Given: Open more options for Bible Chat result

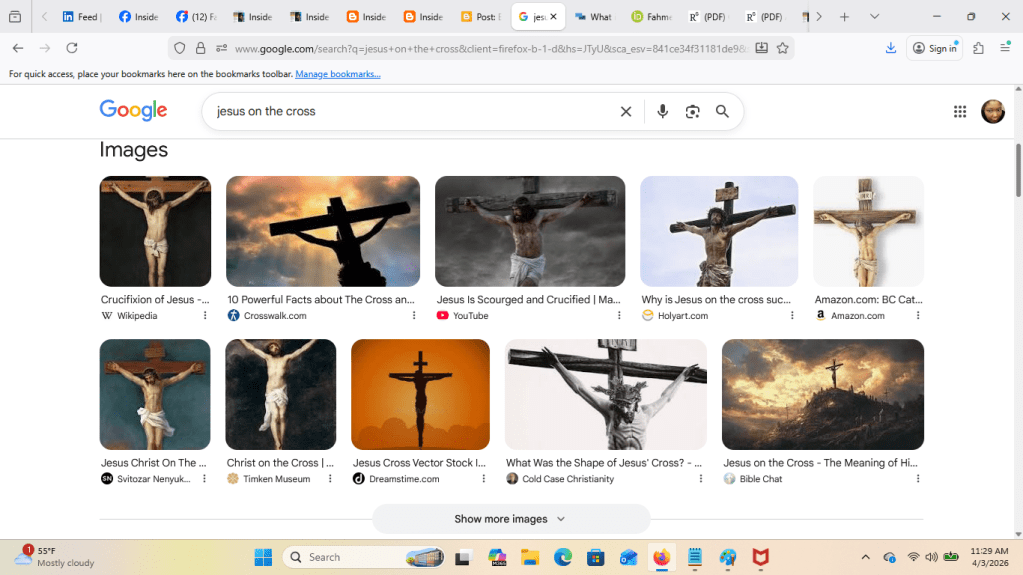Looking at the screenshot, I should coord(918,478).
